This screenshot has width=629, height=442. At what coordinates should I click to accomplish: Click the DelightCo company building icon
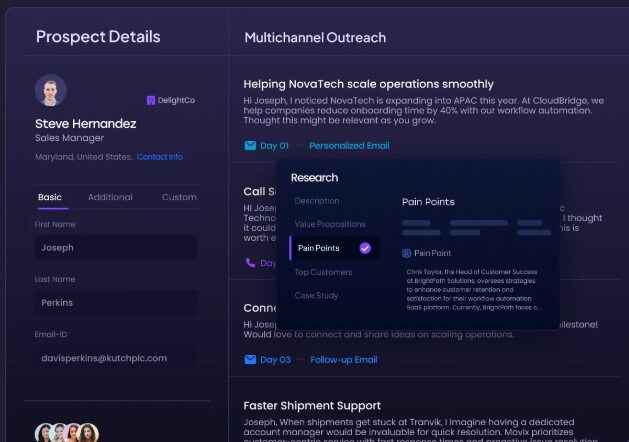(151, 100)
